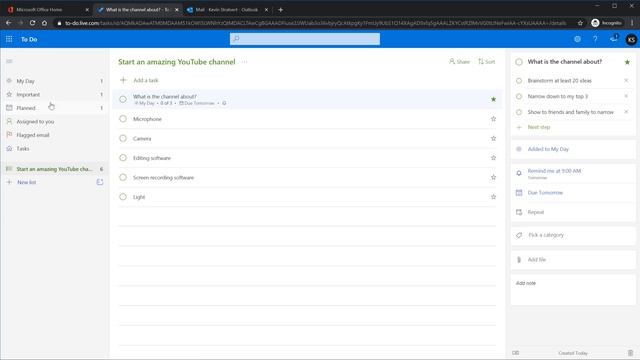Open the Sort options
This screenshot has width=640, height=360.
pos(487,62)
